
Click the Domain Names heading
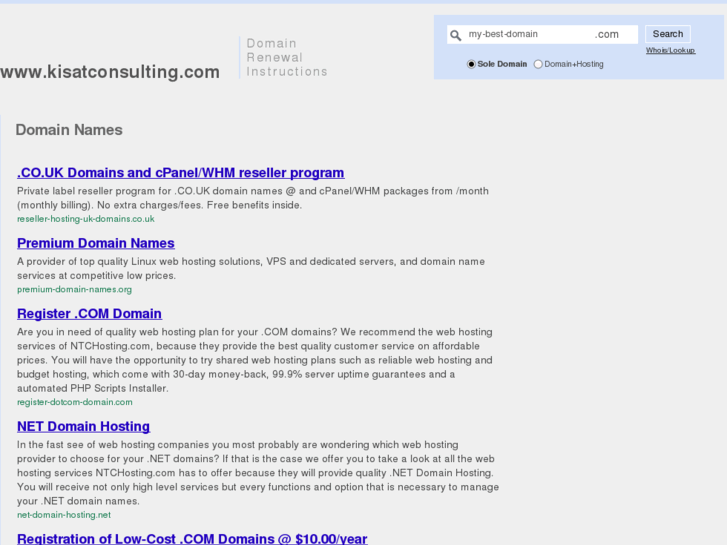(69, 130)
